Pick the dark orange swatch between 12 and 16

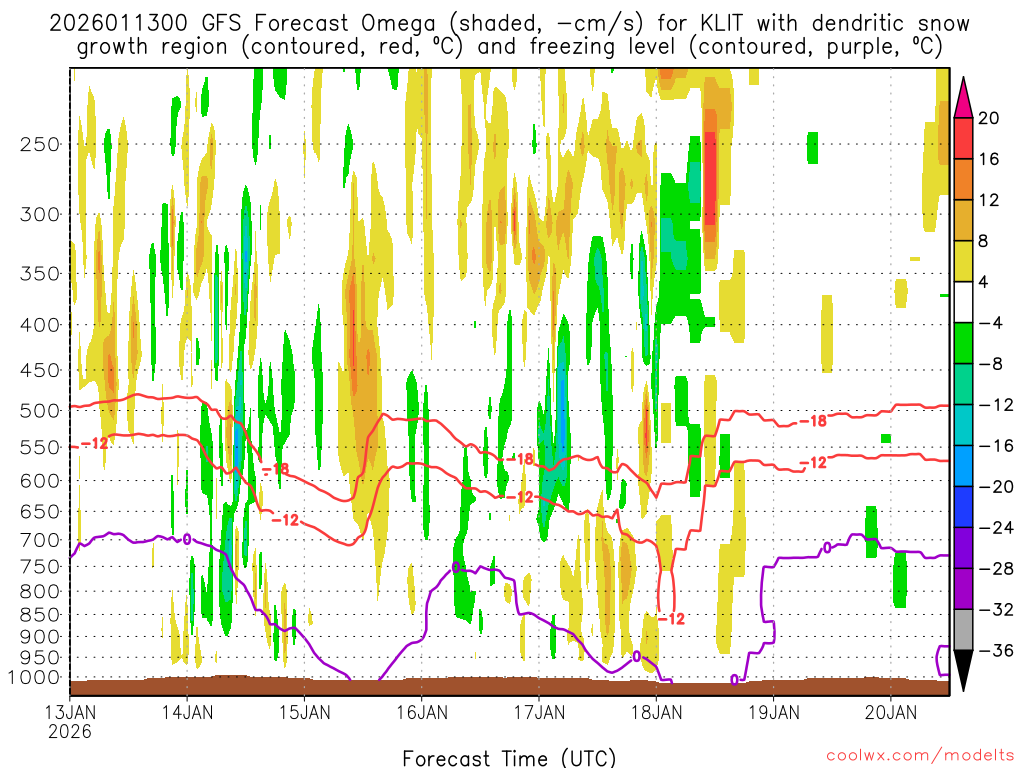tap(963, 180)
